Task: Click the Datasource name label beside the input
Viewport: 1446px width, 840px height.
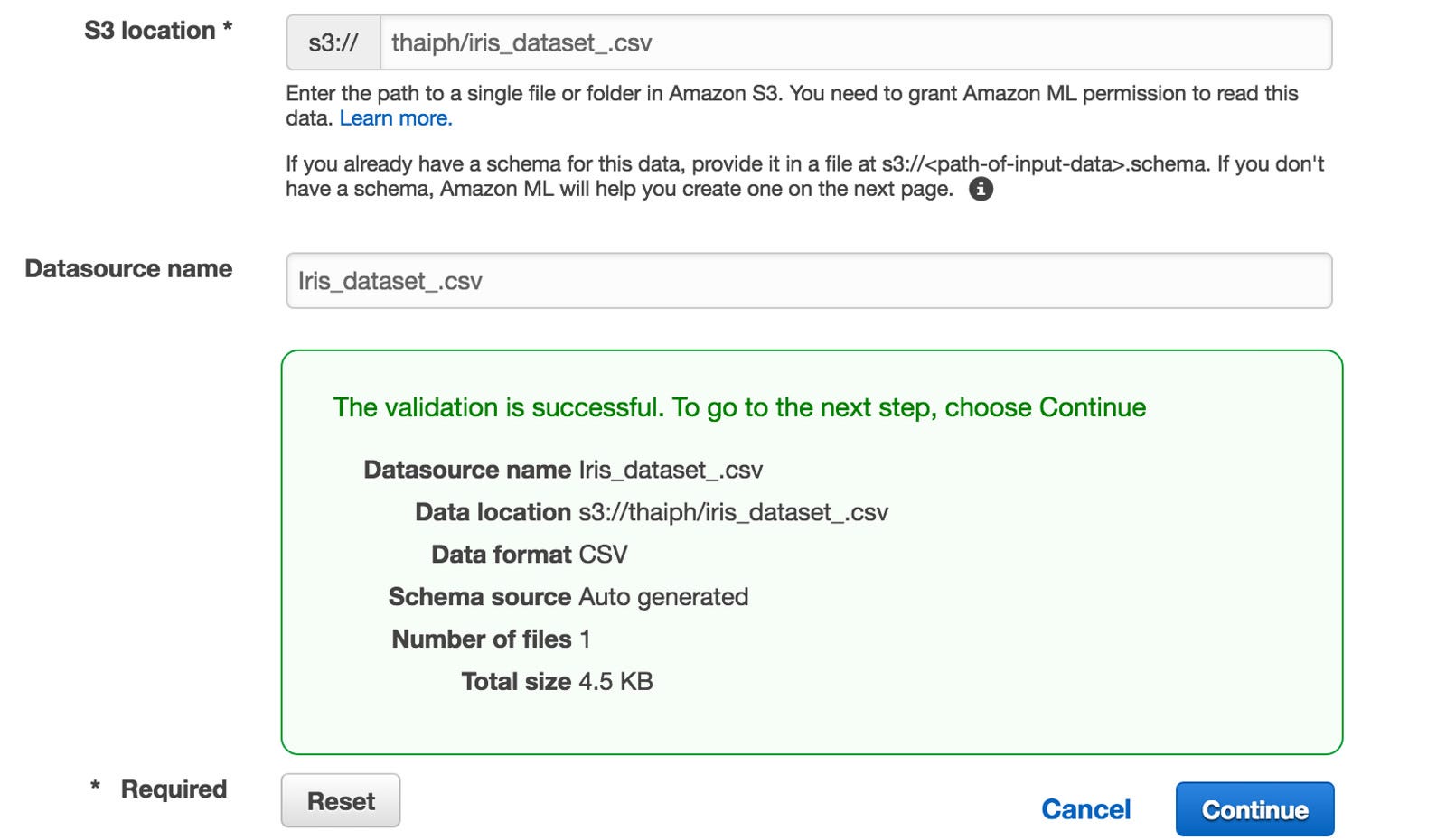Action: point(128,269)
